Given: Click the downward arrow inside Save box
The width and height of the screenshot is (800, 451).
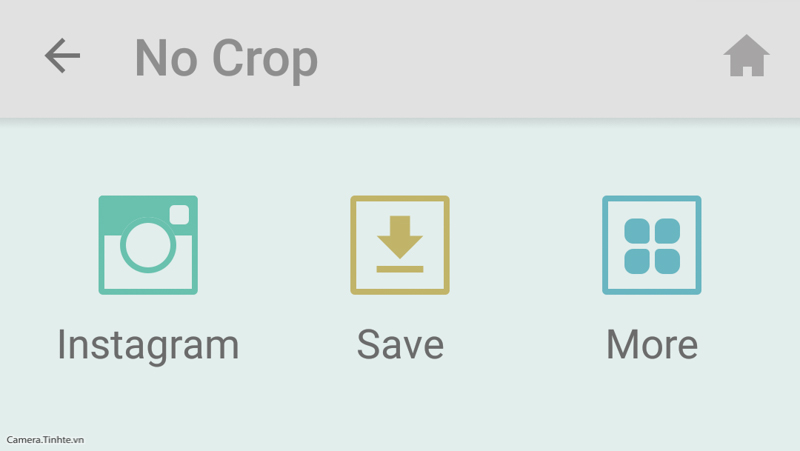Looking at the screenshot, I should click(x=400, y=237).
